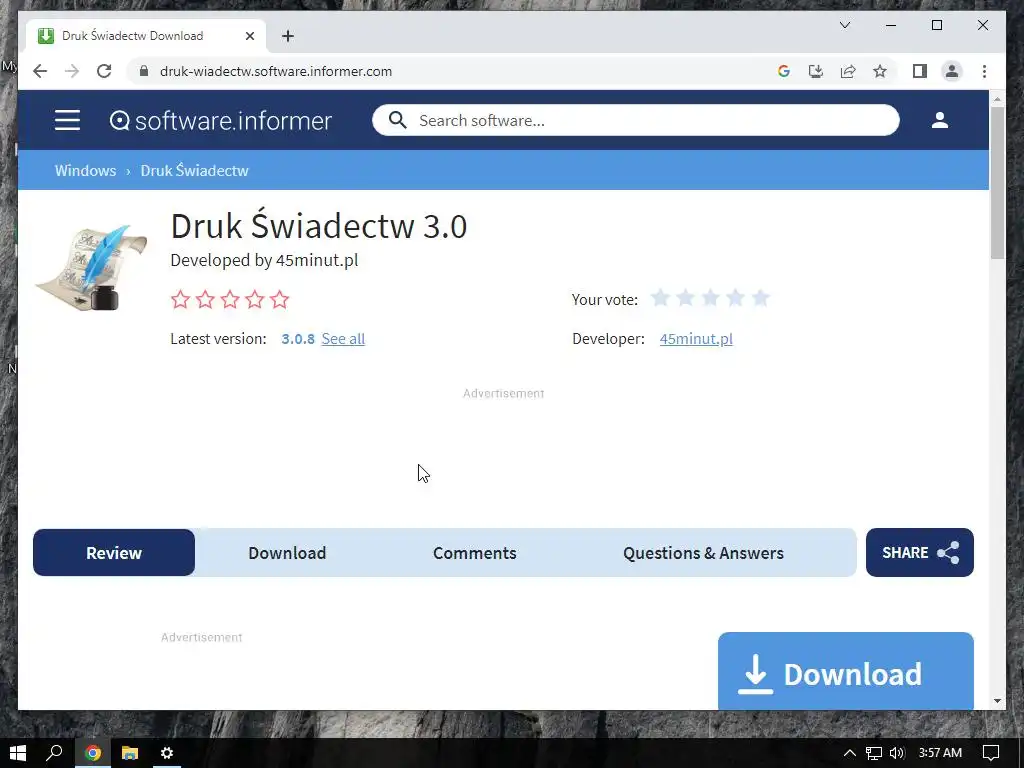Click the scrollbar down arrow
Image resolution: width=1024 pixels, height=768 pixels.
997,701
